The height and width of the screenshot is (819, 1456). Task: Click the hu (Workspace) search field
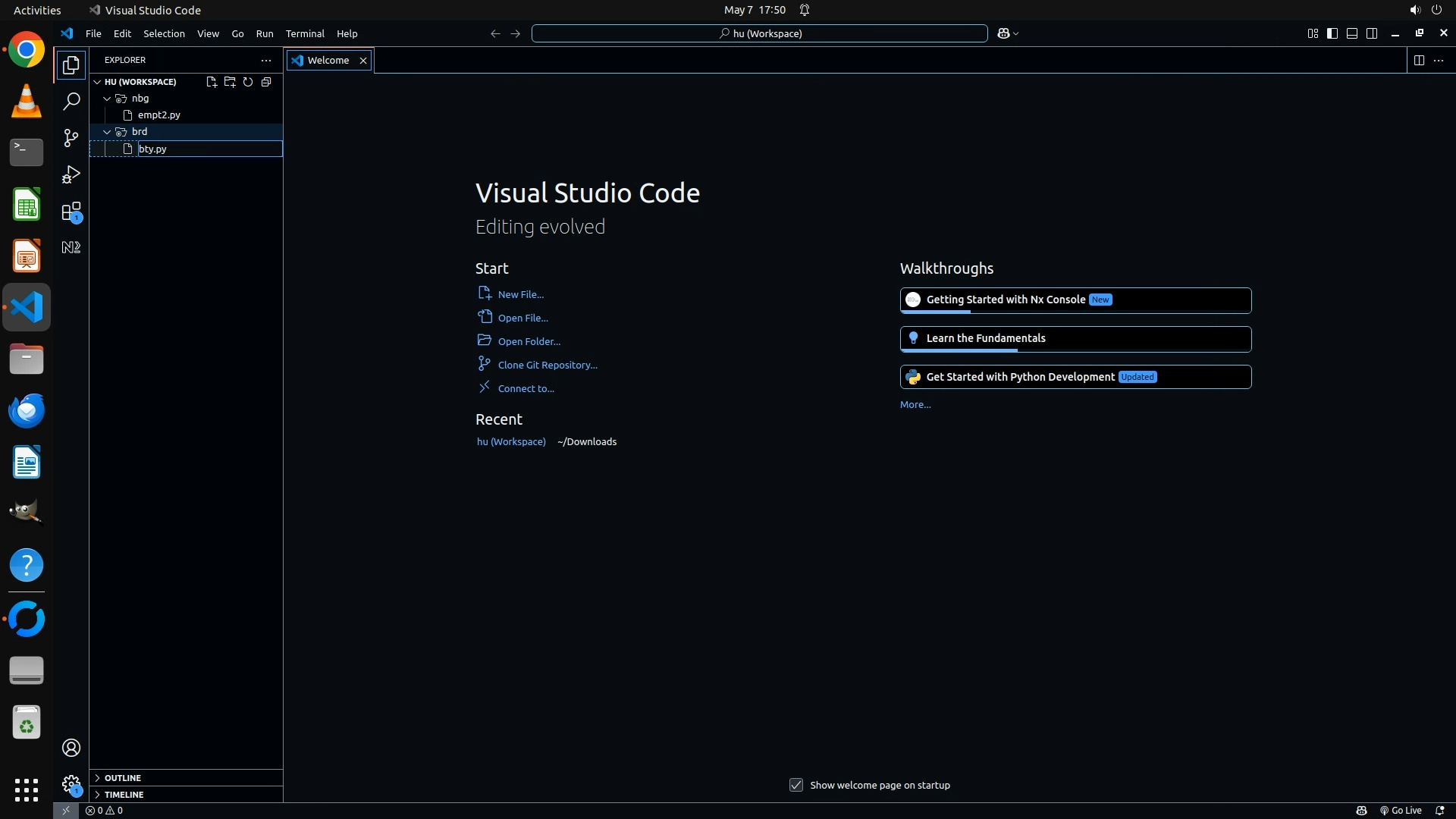[759, 33]
